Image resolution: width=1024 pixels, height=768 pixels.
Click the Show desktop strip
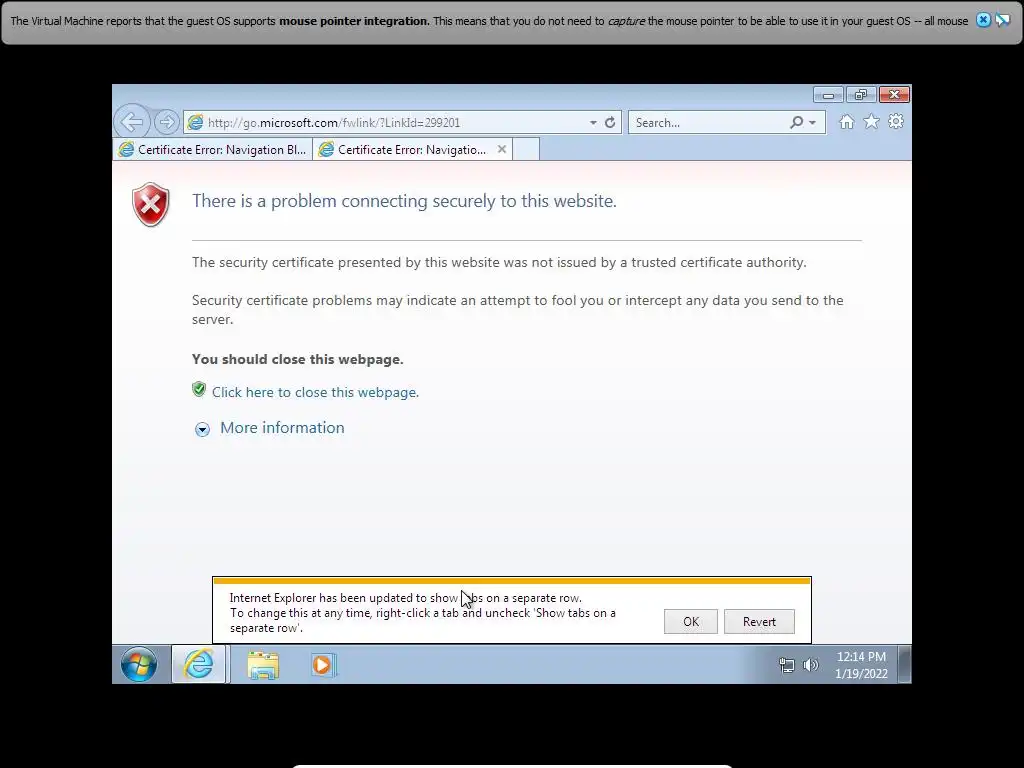point(904,665)
